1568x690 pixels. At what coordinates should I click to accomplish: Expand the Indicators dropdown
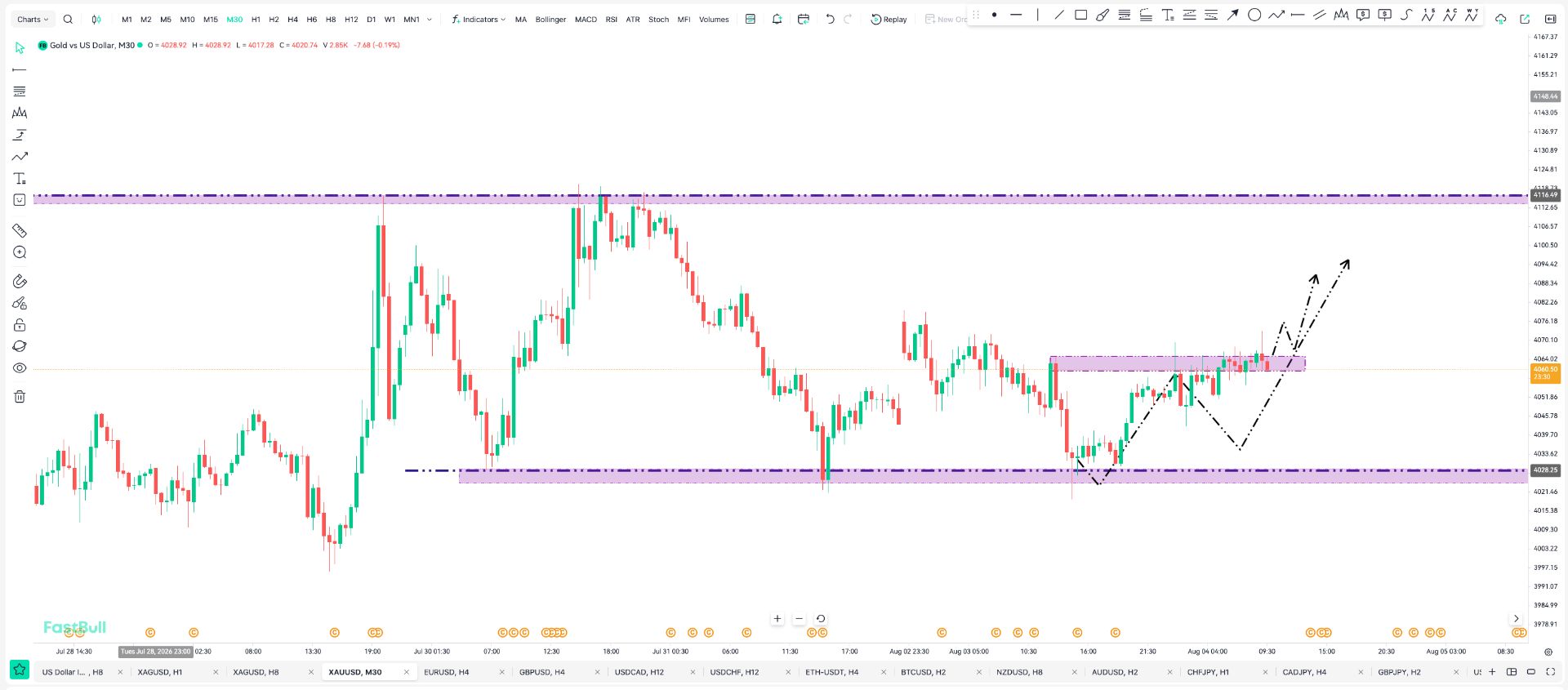coord(479,20)
